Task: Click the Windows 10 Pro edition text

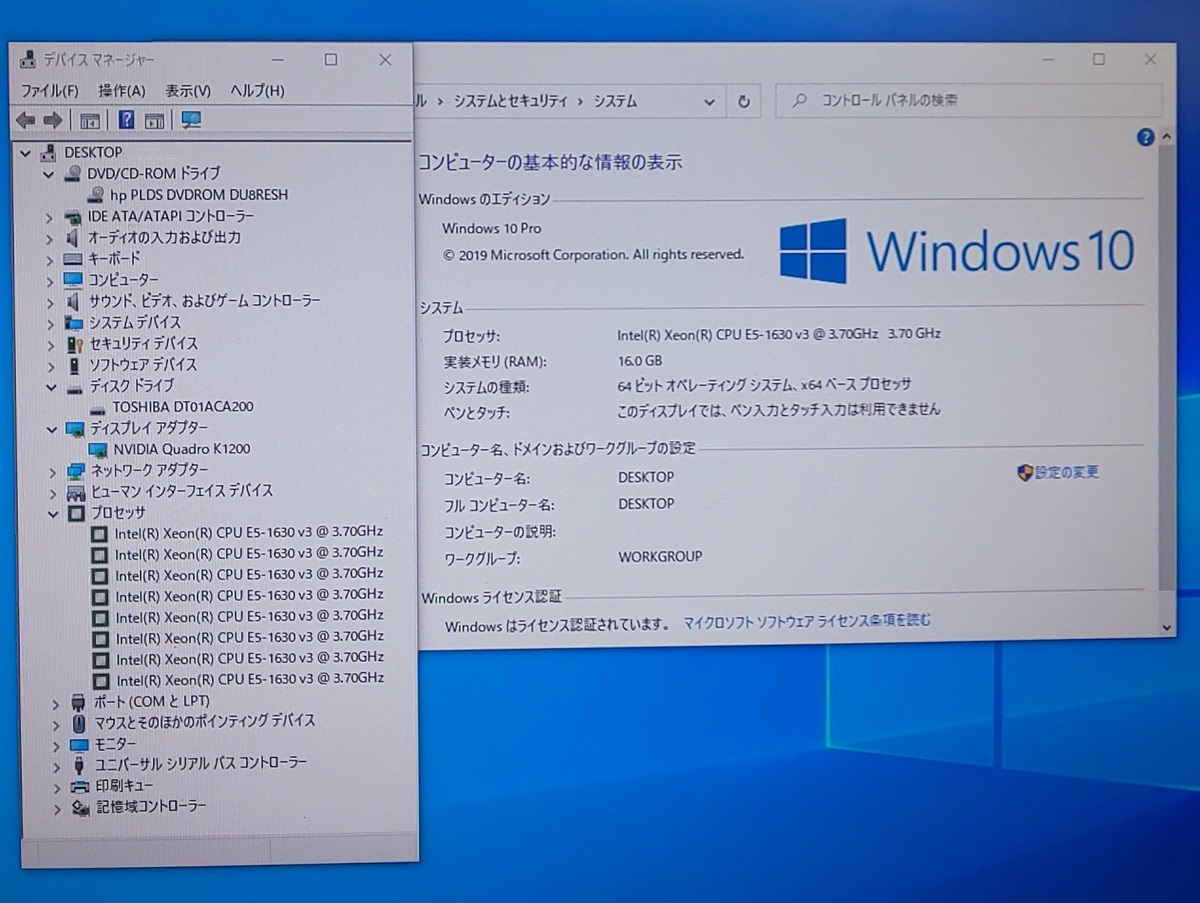Action: pyautogui.click(x=491, y=229)
